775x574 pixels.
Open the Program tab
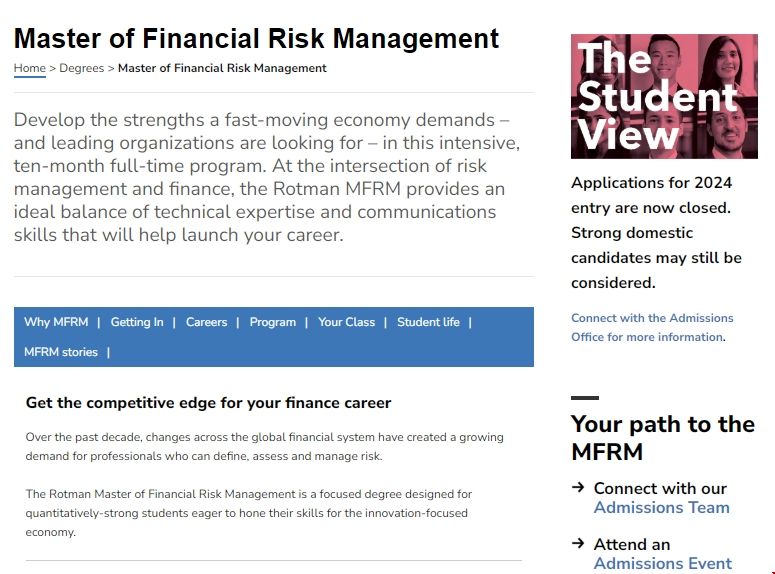pyautogui.click(x=272, y=322)
